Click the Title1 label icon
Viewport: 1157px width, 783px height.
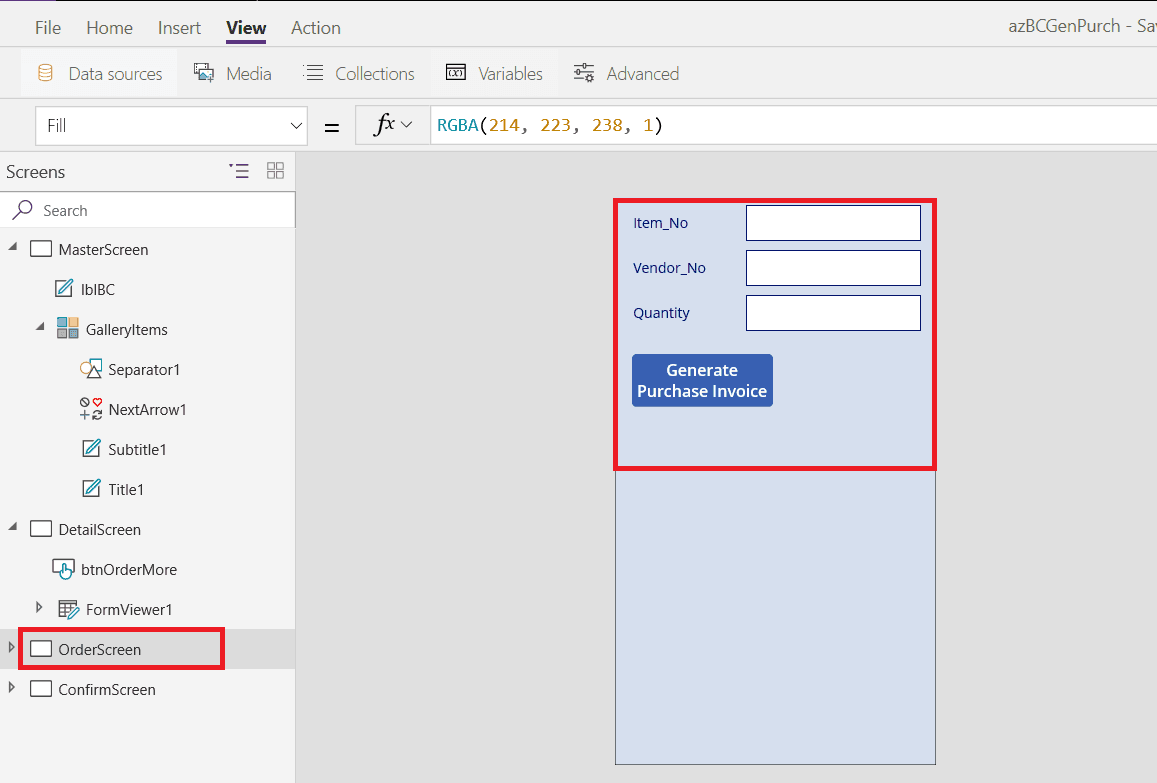click(91, 489)
